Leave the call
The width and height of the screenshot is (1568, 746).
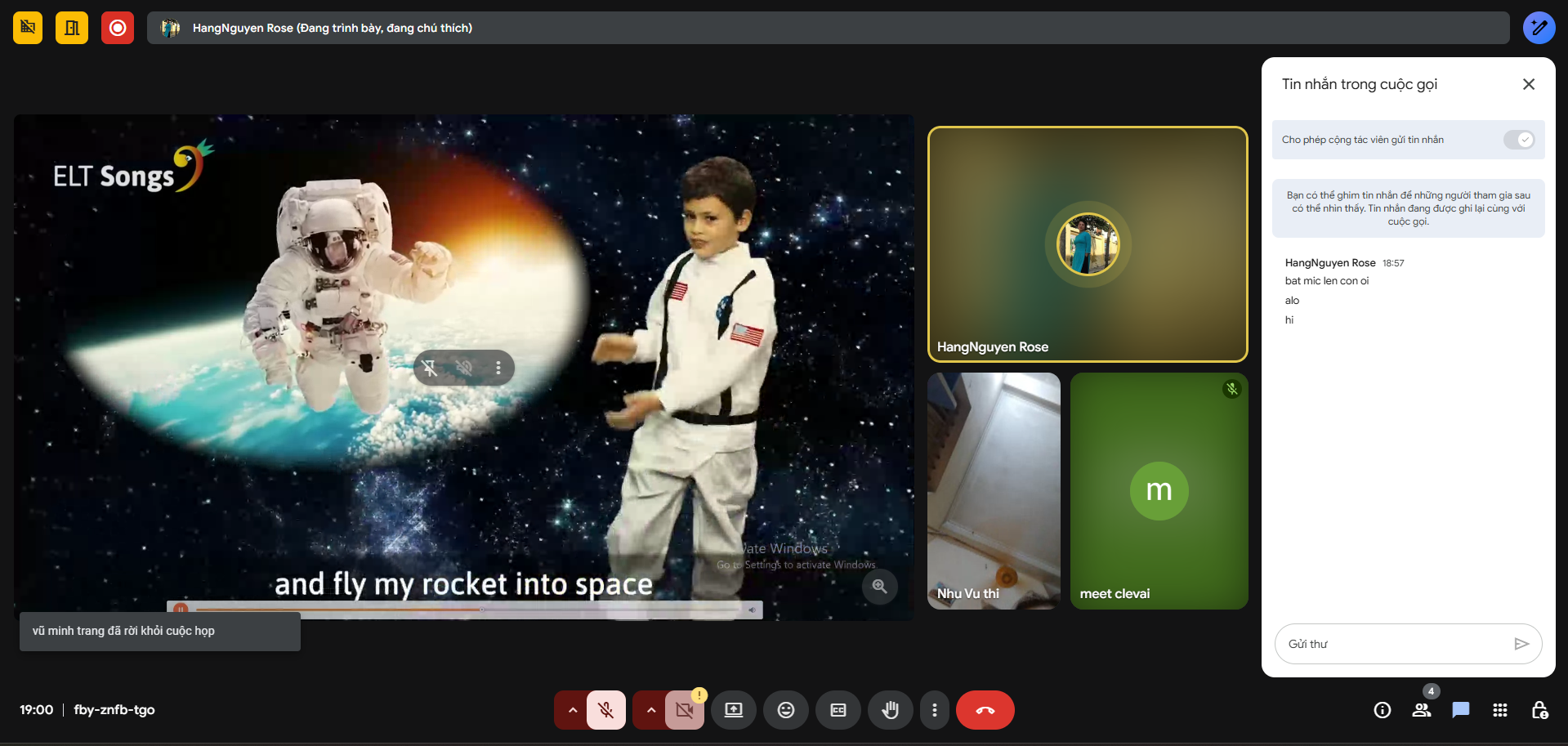(985, 710)
